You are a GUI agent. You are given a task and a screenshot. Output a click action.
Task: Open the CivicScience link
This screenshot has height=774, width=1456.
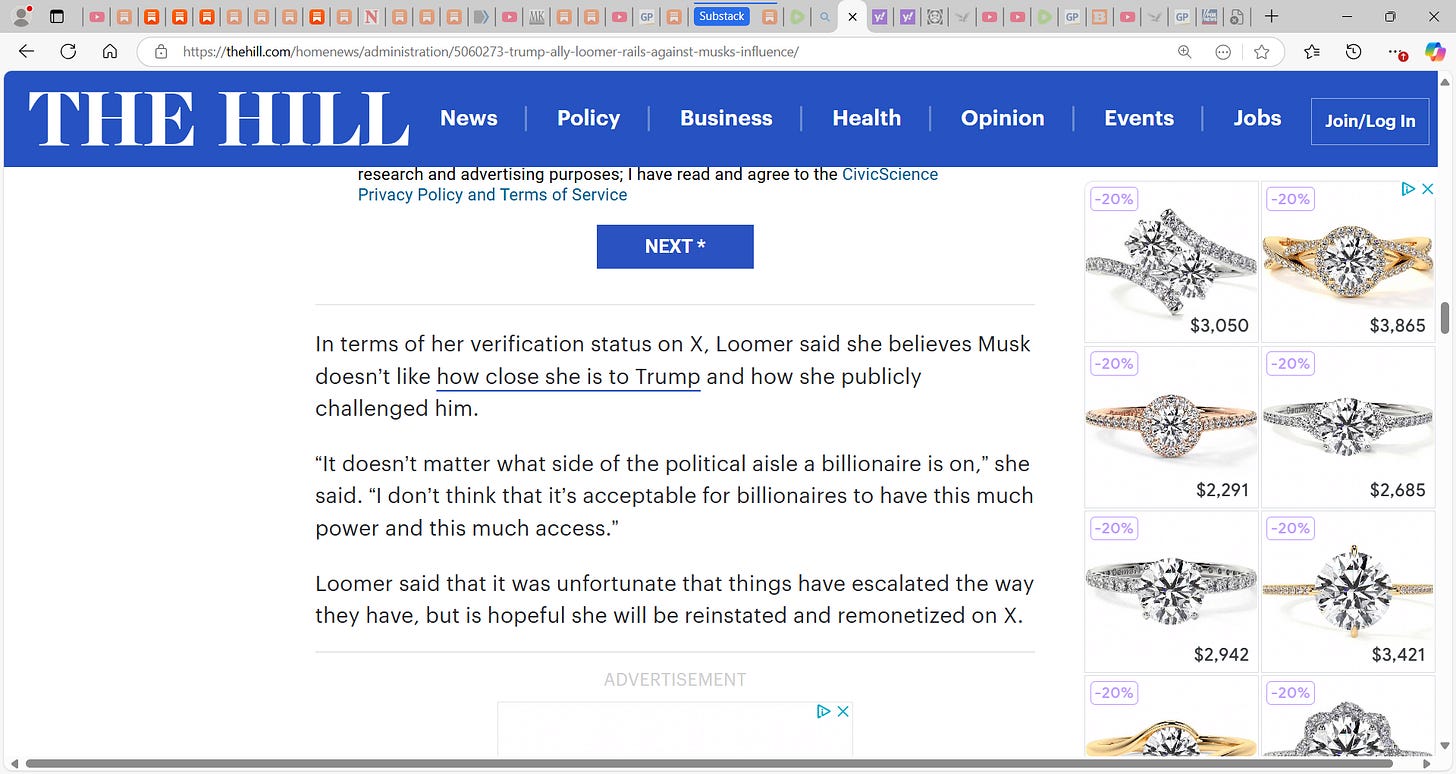[x=890, y=174]
